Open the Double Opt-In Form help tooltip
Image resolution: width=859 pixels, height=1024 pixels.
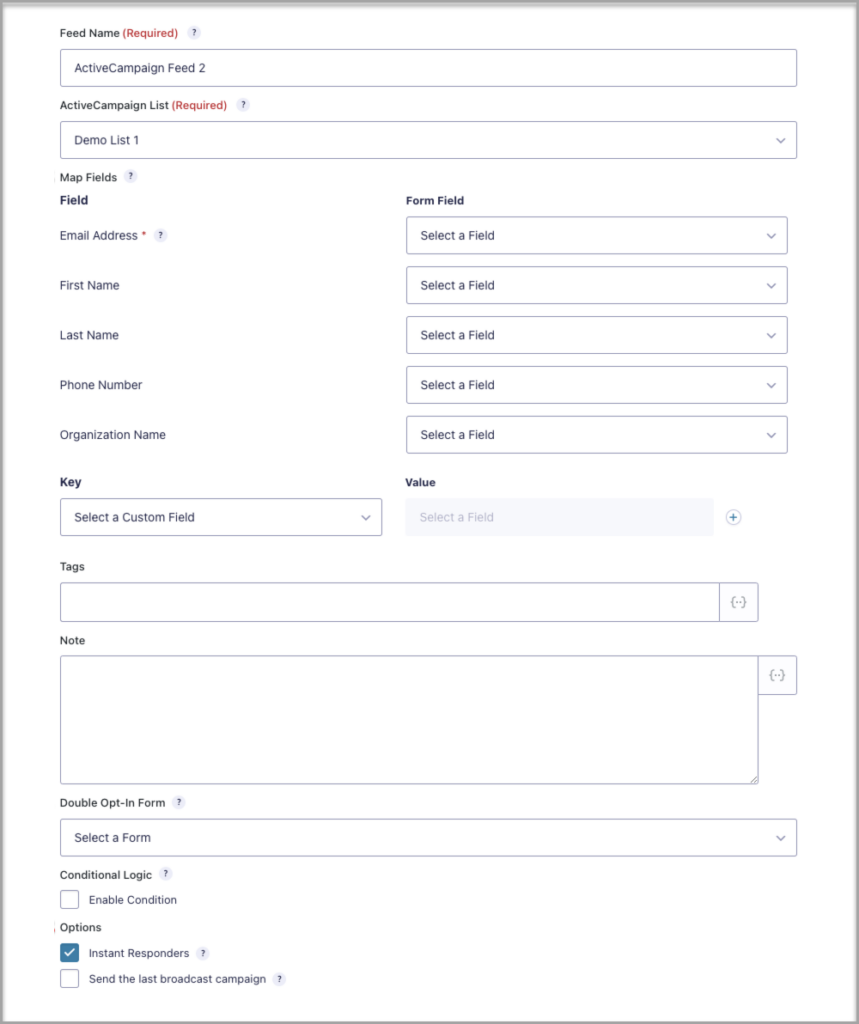pos(179,802)
